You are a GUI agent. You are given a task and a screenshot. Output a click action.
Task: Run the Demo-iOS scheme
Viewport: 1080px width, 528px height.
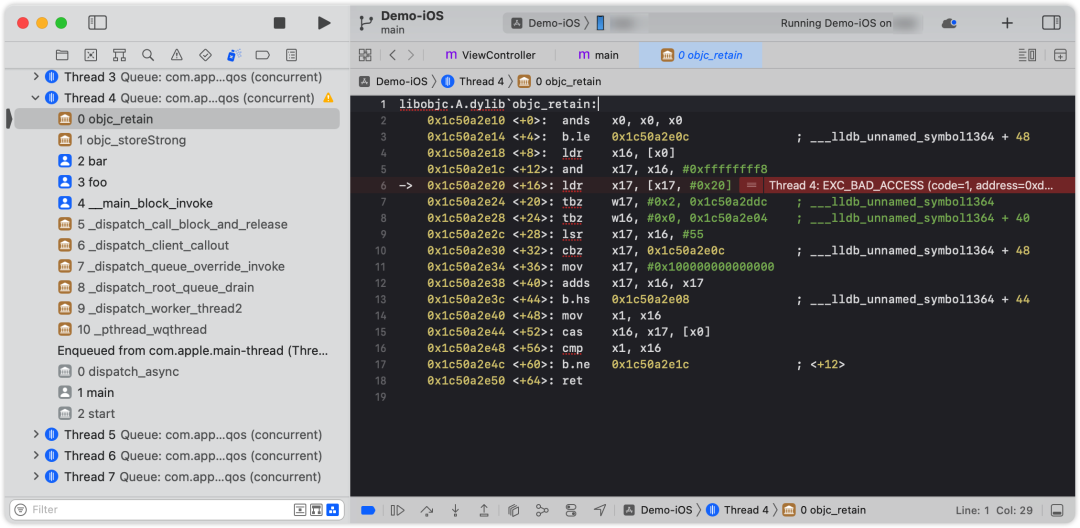[324, 23]
